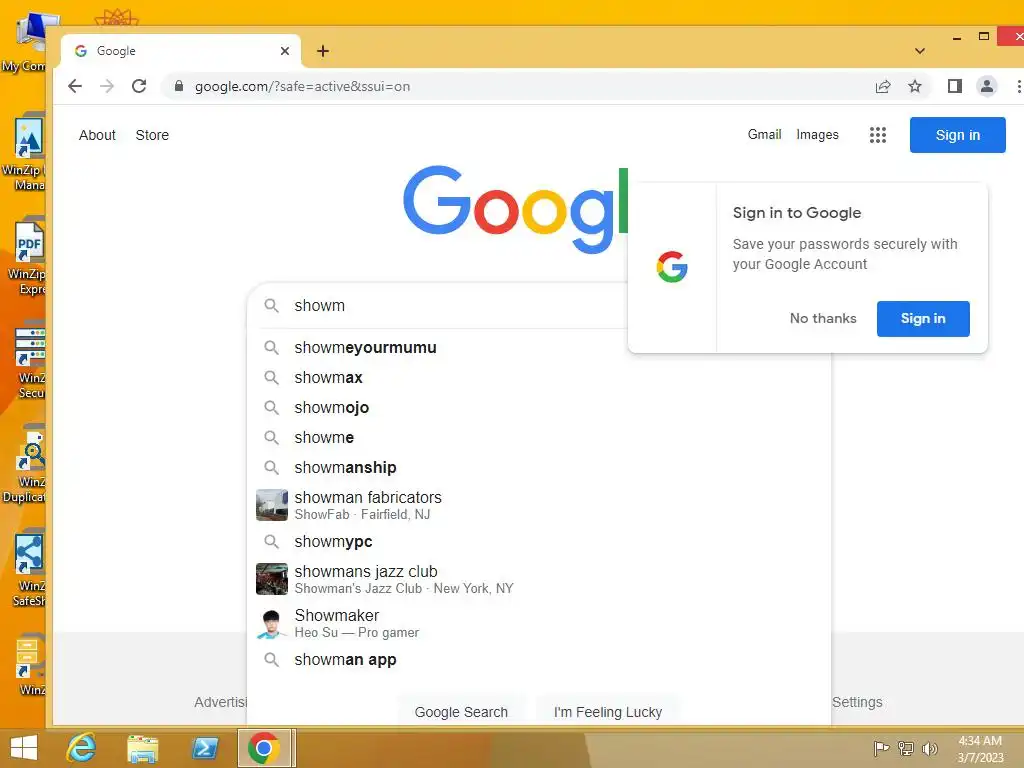Open a new tab with the plus button
This screenshot has width=1024, height=768.
pyautogui.click(x=323, y=51)
